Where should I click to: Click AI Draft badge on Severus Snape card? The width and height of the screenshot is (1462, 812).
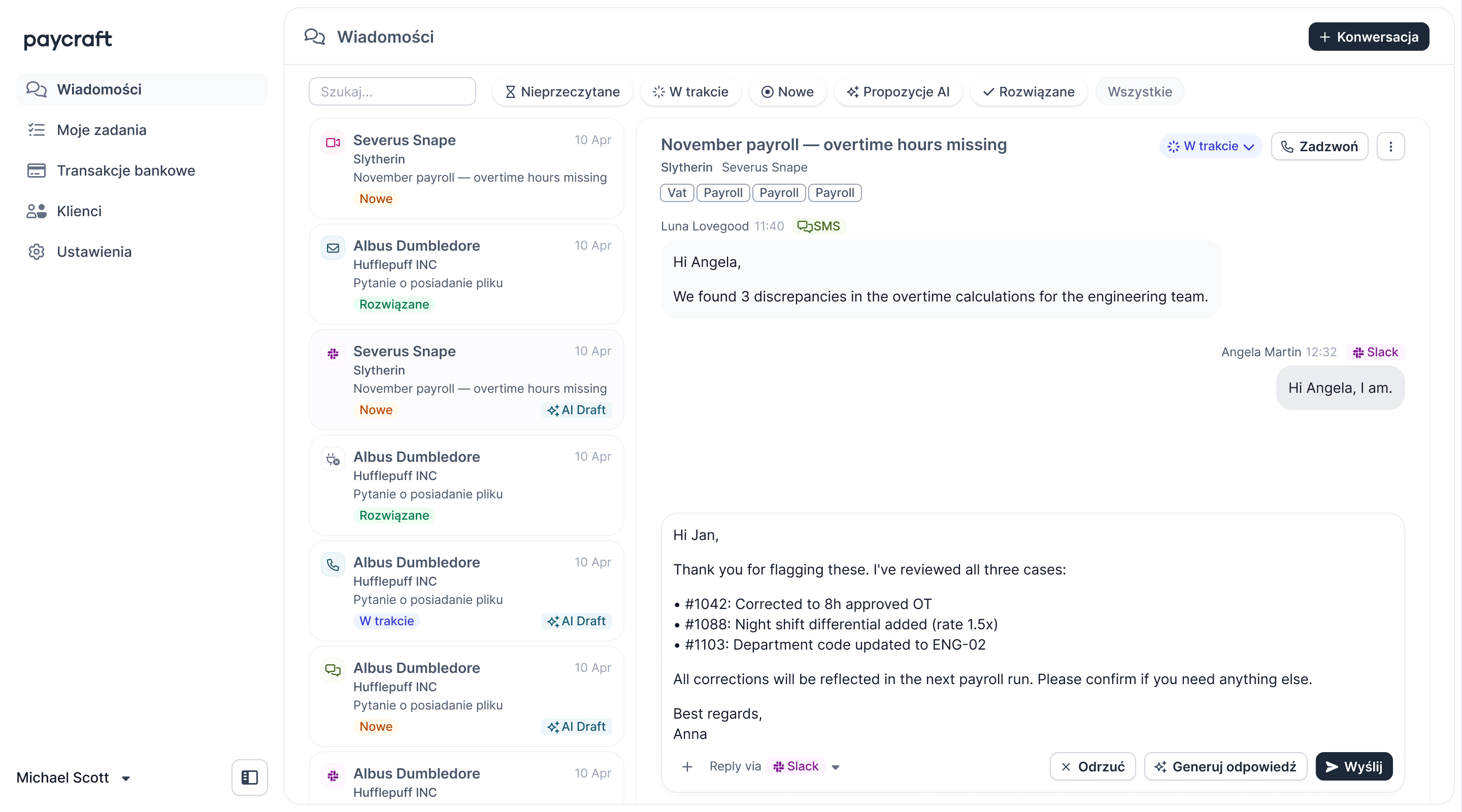(x=577, y=410)
